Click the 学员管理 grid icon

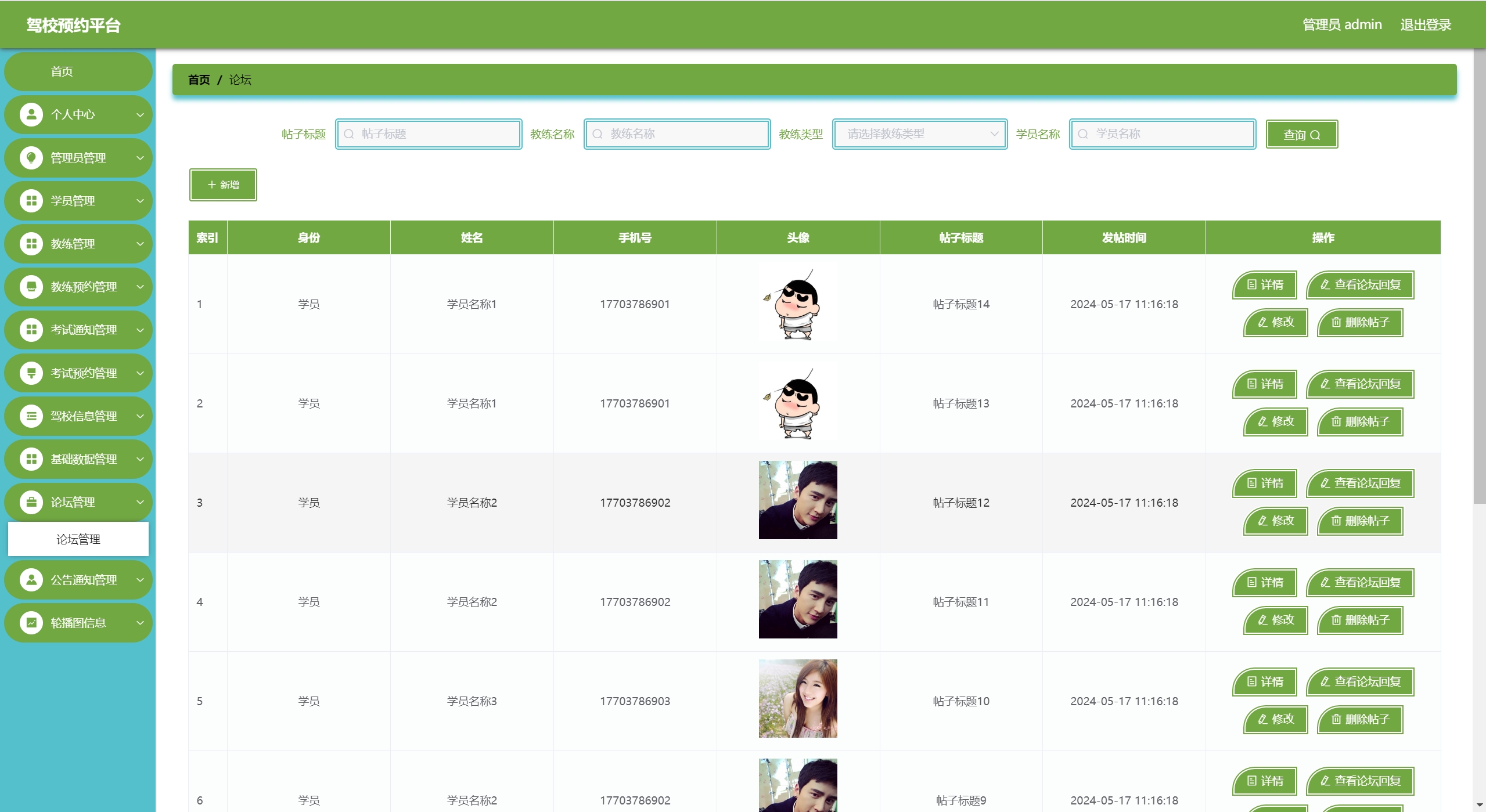[31, 201]
